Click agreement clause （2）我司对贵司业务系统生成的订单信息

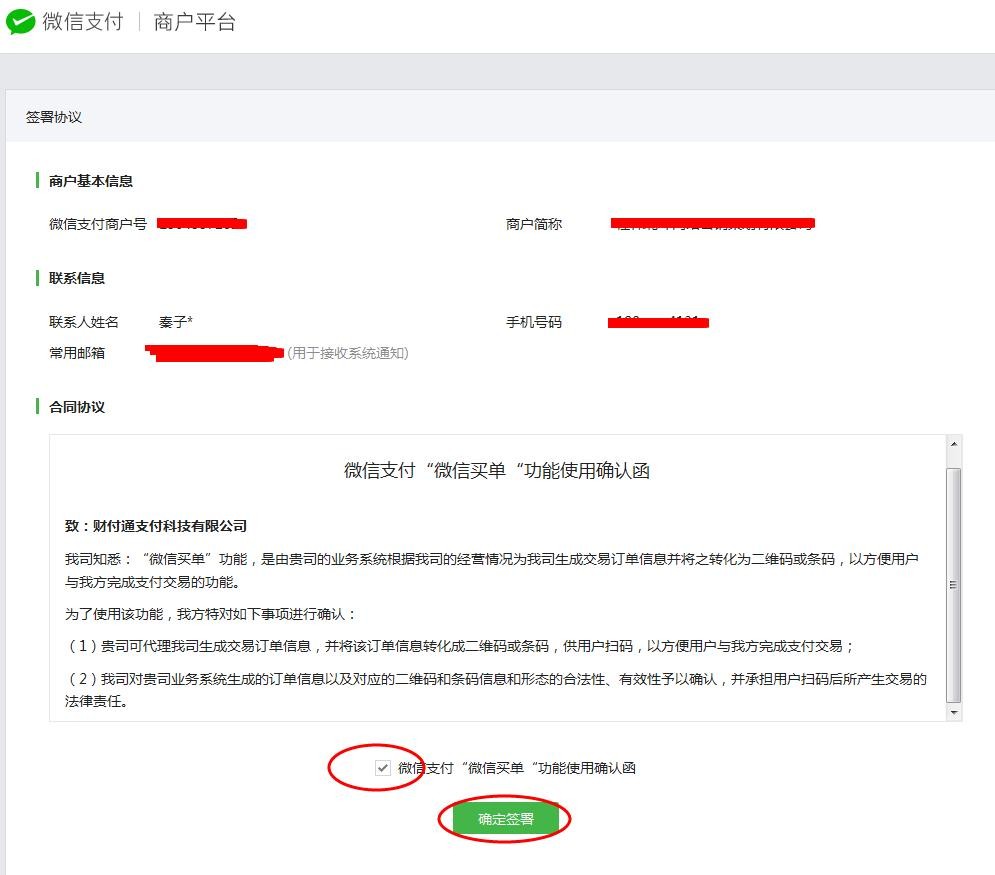tap(496, 690)
